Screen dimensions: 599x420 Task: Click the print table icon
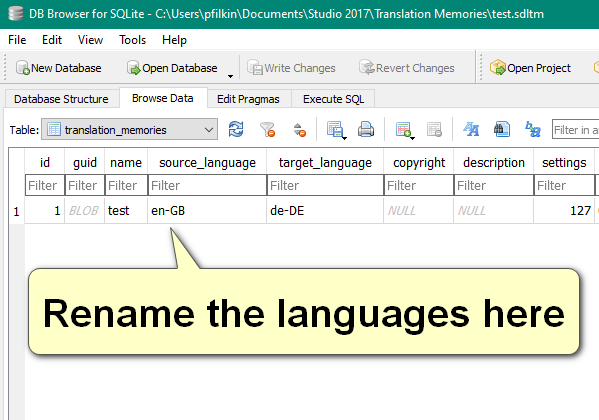pos(366,129)
